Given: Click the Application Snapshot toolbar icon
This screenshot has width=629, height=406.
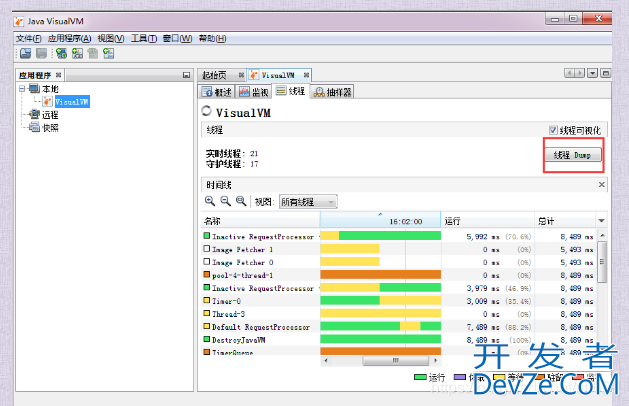Looking at the screenshot, I should tap(108, 53).
